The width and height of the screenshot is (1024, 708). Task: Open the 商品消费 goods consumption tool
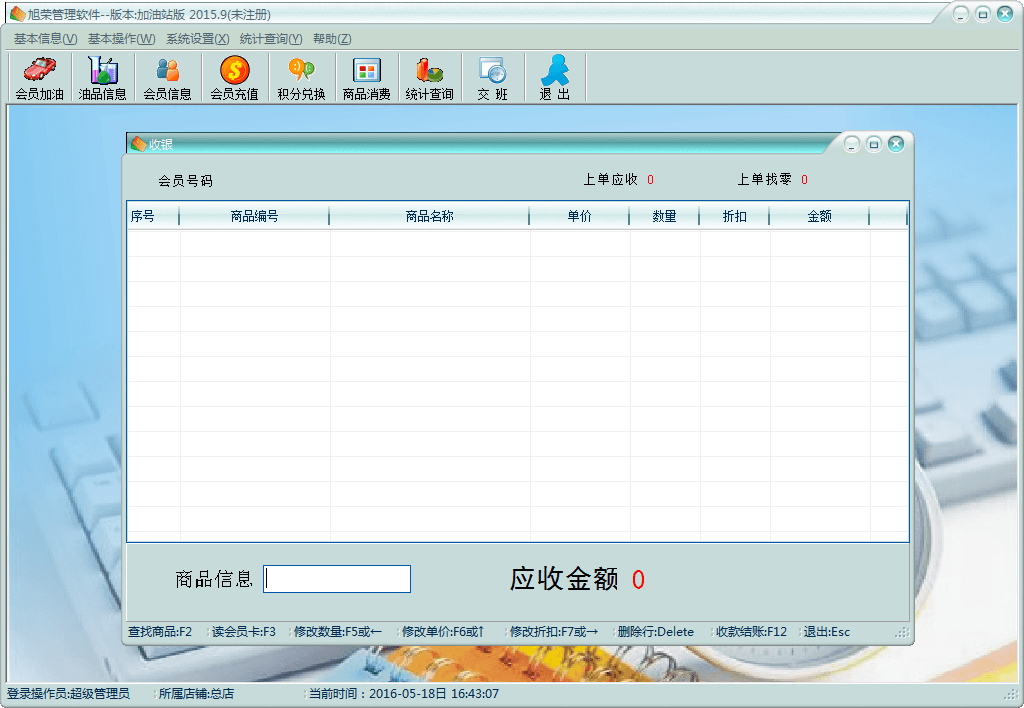[366, 77]
